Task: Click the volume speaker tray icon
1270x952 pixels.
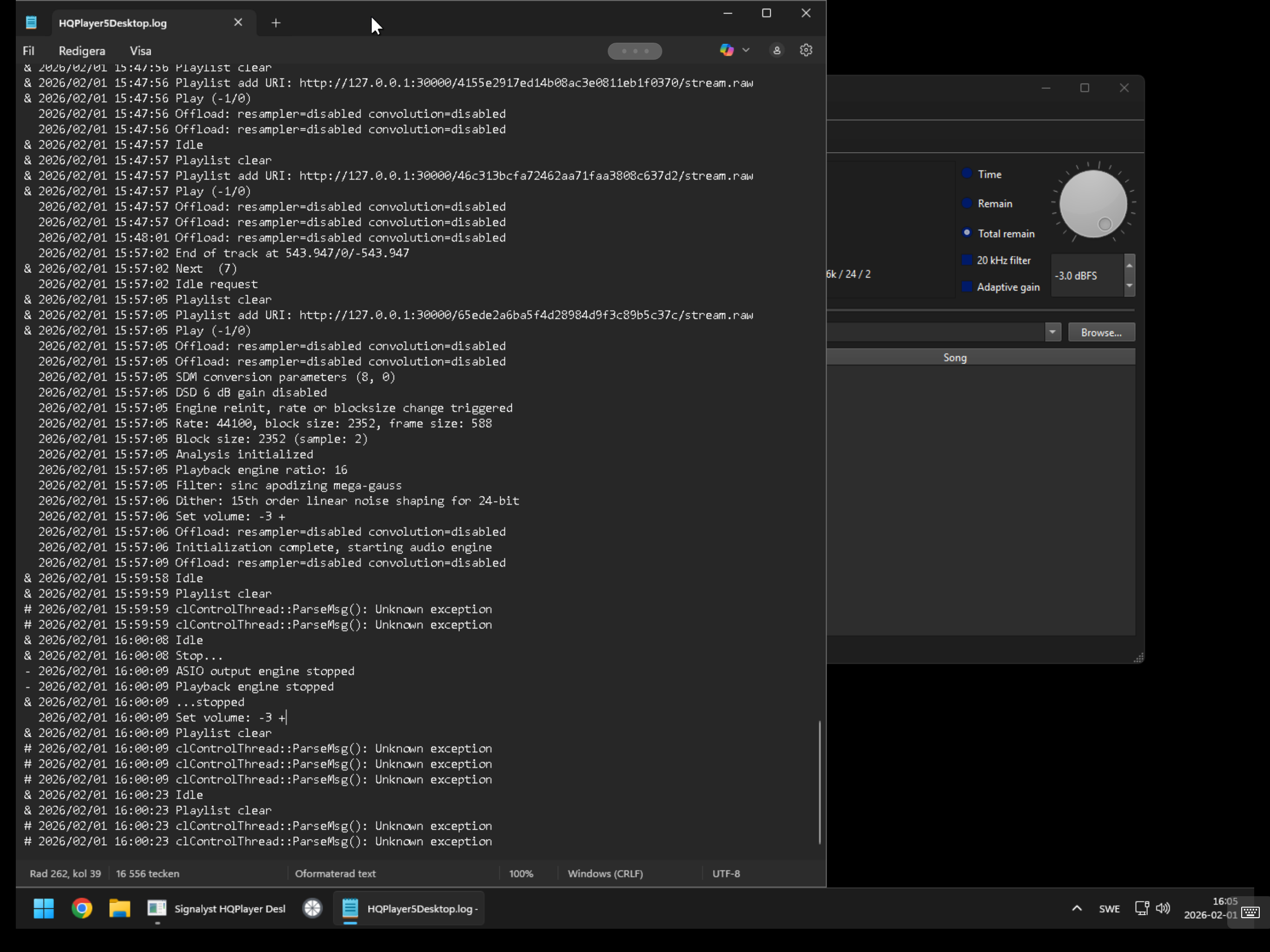Action: [1163, 908]
